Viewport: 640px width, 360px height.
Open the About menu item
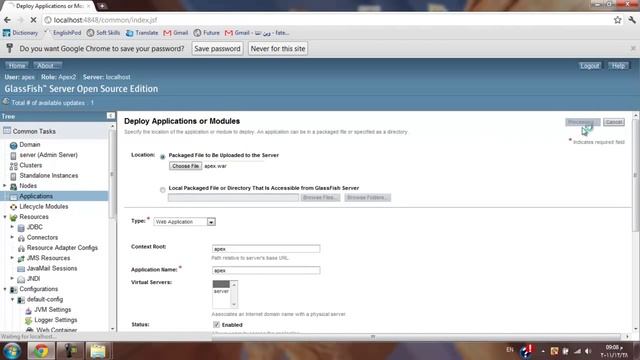(x=47, y=65)
